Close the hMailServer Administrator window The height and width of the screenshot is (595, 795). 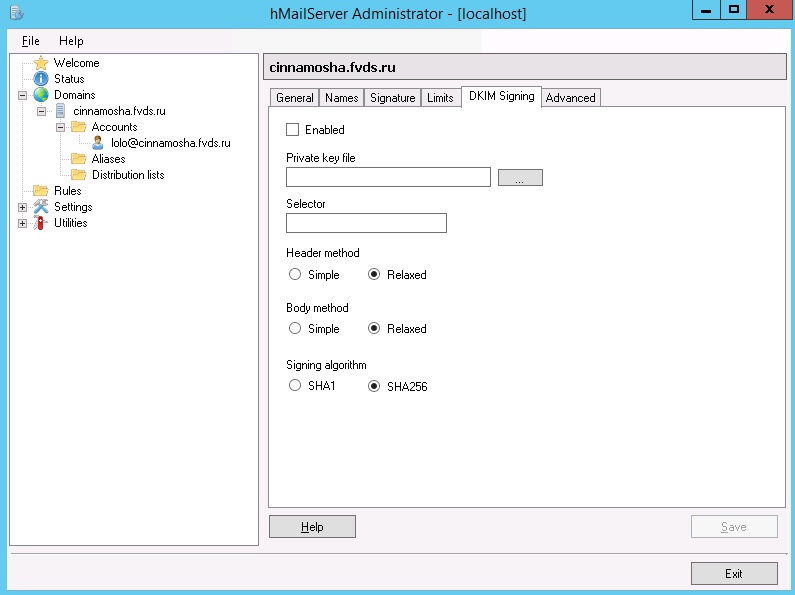coord(769,10)
